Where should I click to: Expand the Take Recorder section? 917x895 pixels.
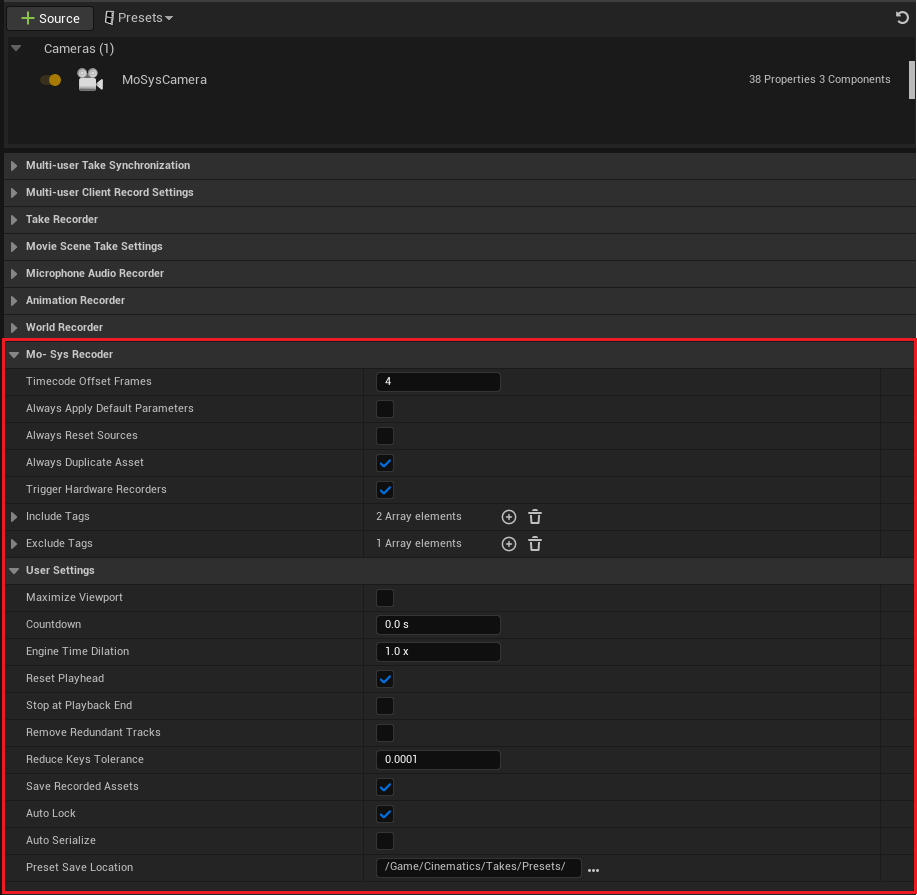pyautogui.click(x=14, y=220)
